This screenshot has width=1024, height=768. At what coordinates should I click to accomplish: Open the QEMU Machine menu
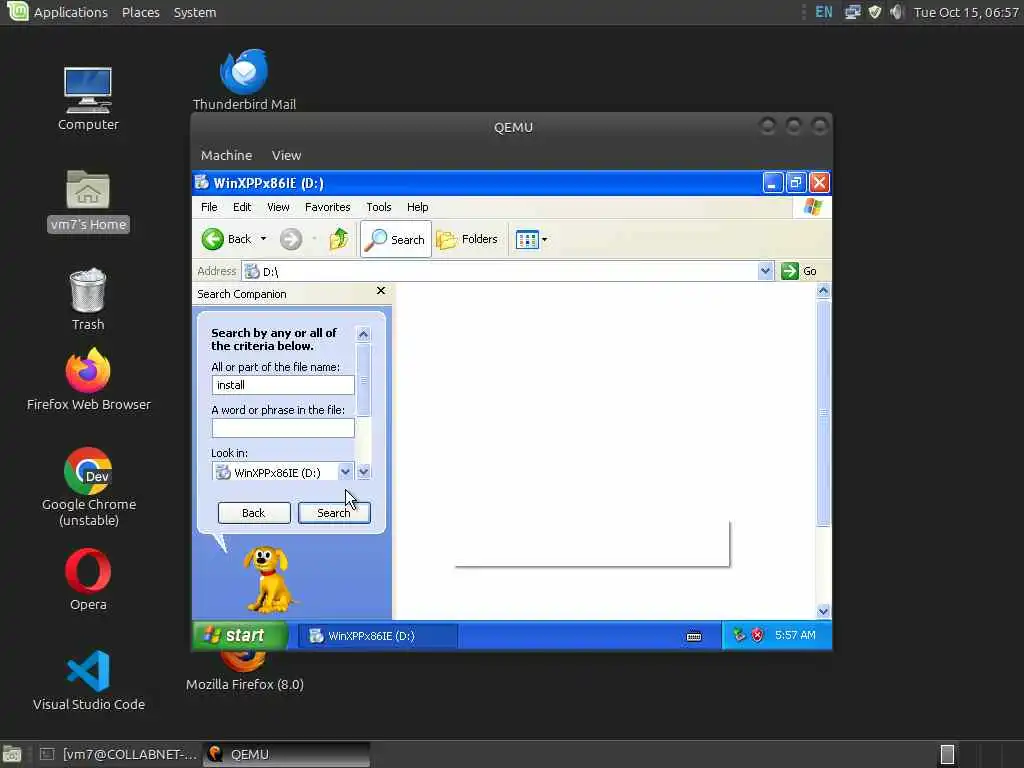pos(226,155)
